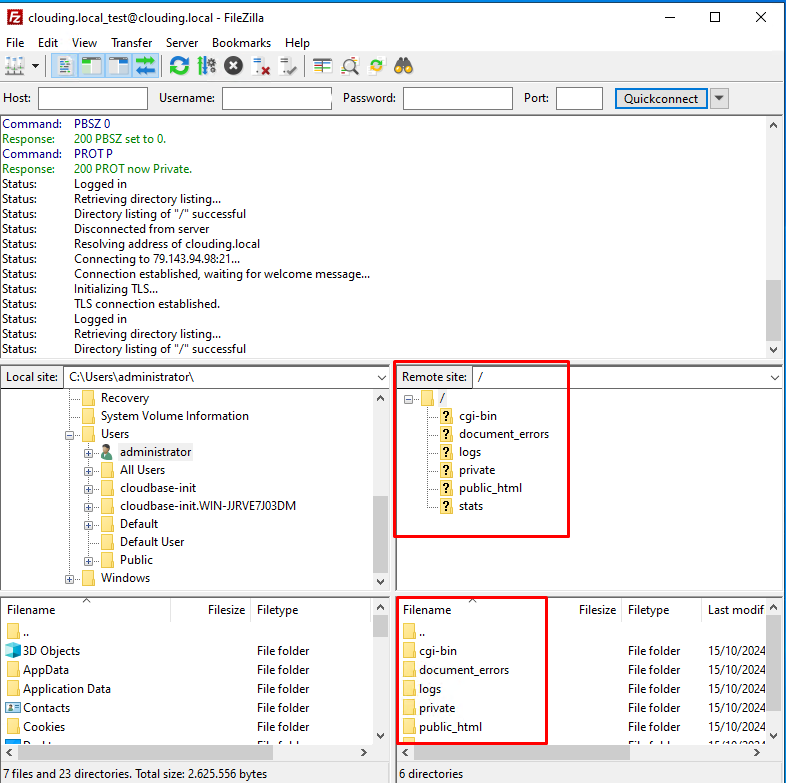
Task: Open the Local site path dropdown
Action: click(381, 377)
